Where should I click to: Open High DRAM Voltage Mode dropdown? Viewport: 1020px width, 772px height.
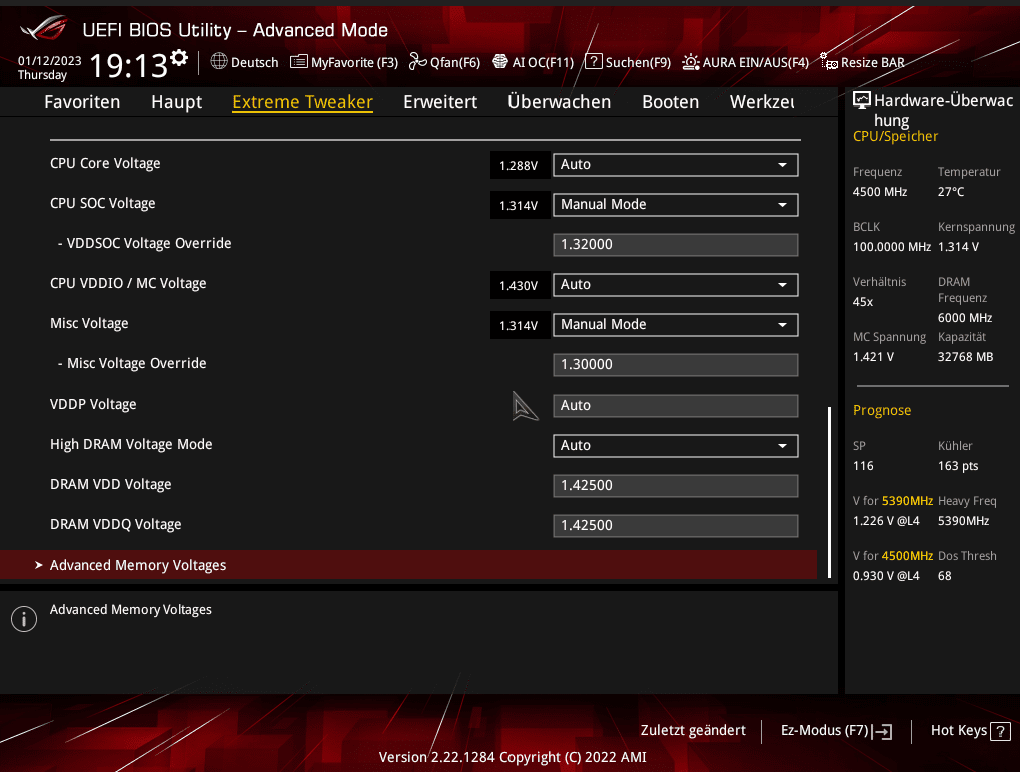pos(675,446)
